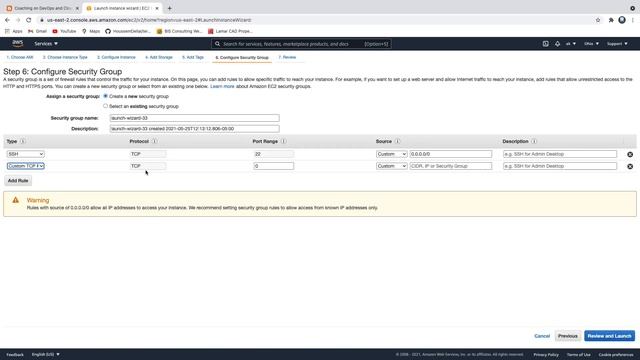This screenshot has width=640, height=360.
Task: Open the Maps bookmark
Action: click(x=91, y=31)
